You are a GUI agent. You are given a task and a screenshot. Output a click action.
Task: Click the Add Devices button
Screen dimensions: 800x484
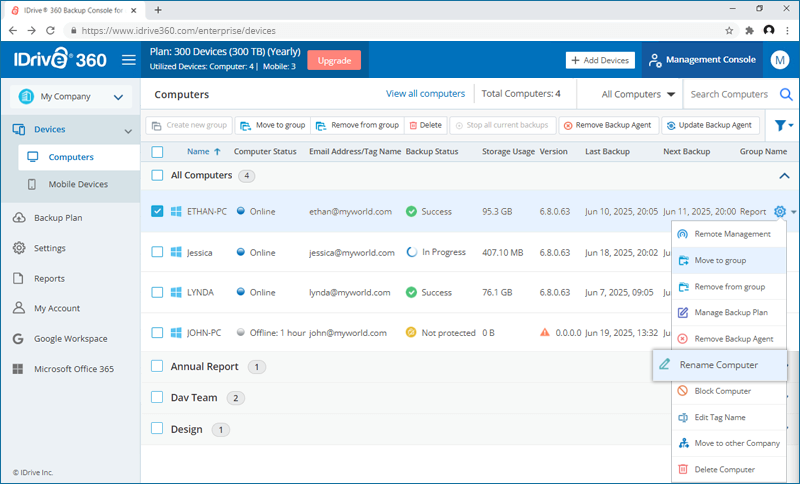point(600,60)
